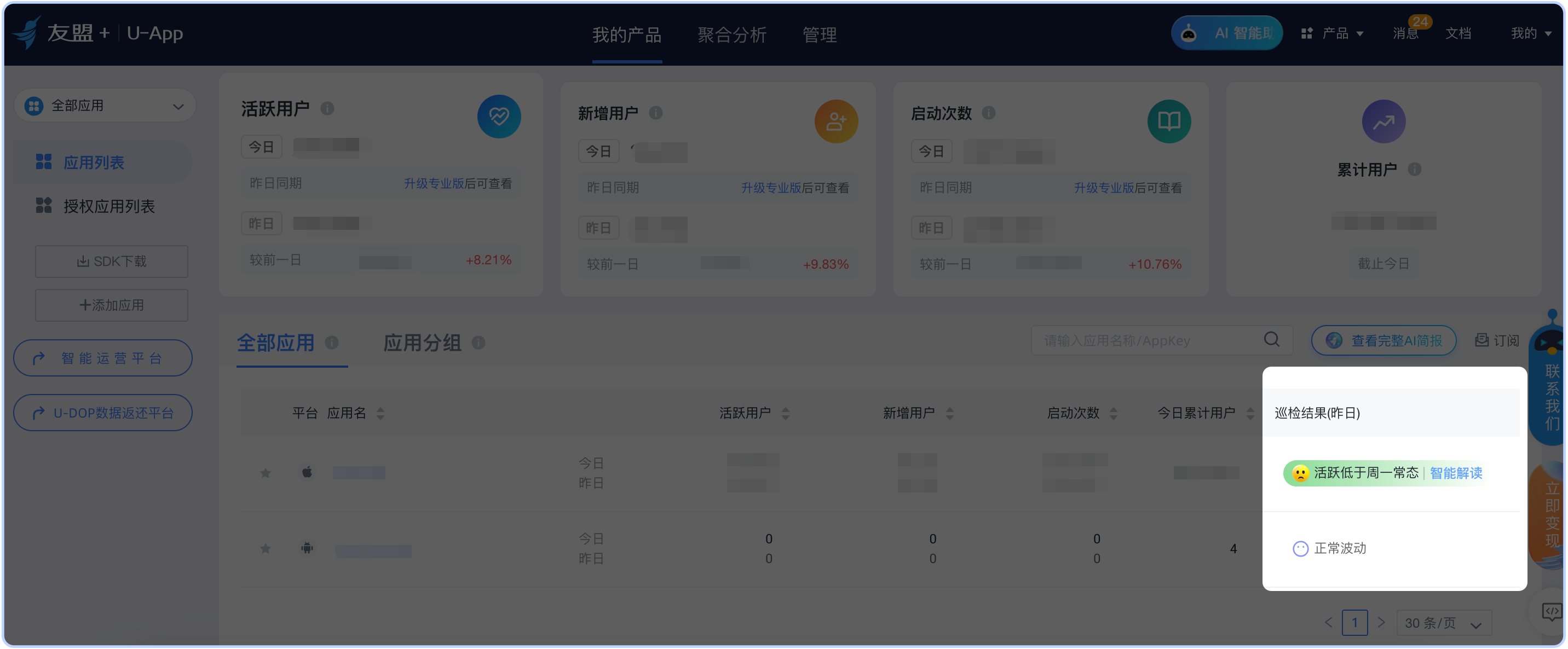Toggle sort on 活跃用户 column

pyautogui.click(x=785, y=413)
